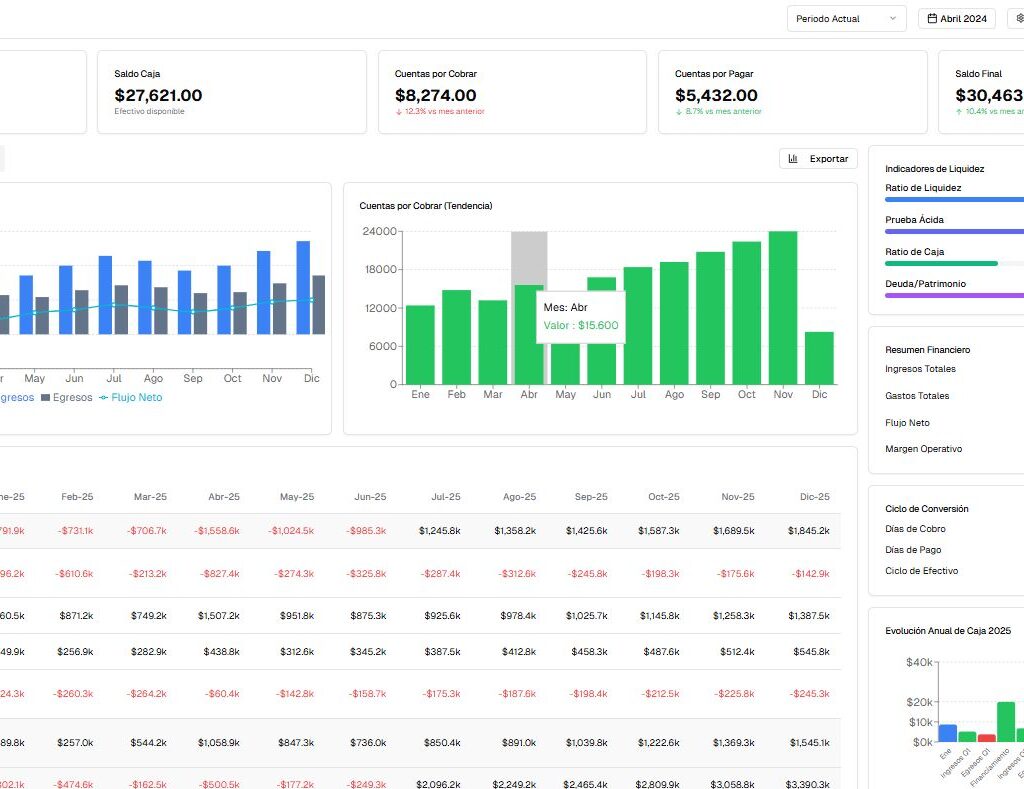The height and width of the screenshot is (789, 1024).
Task: Click the Sep bar in Cuentas por Cobrar chart
Action: tap(710, 318)
